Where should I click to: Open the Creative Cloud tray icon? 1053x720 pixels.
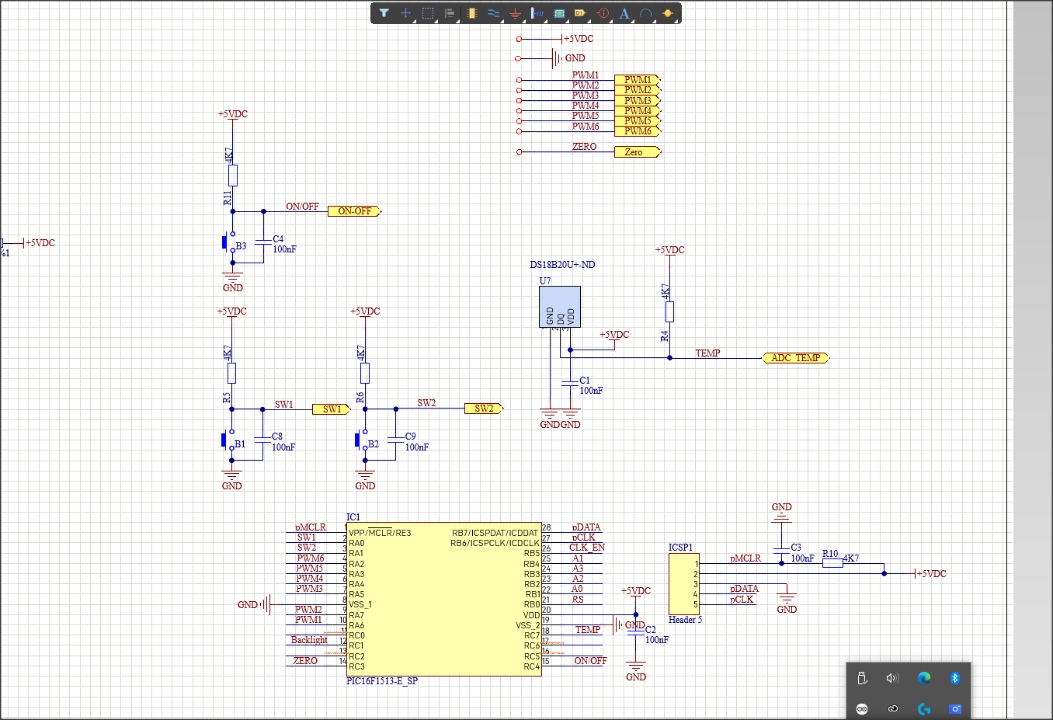tap(892, 709)
